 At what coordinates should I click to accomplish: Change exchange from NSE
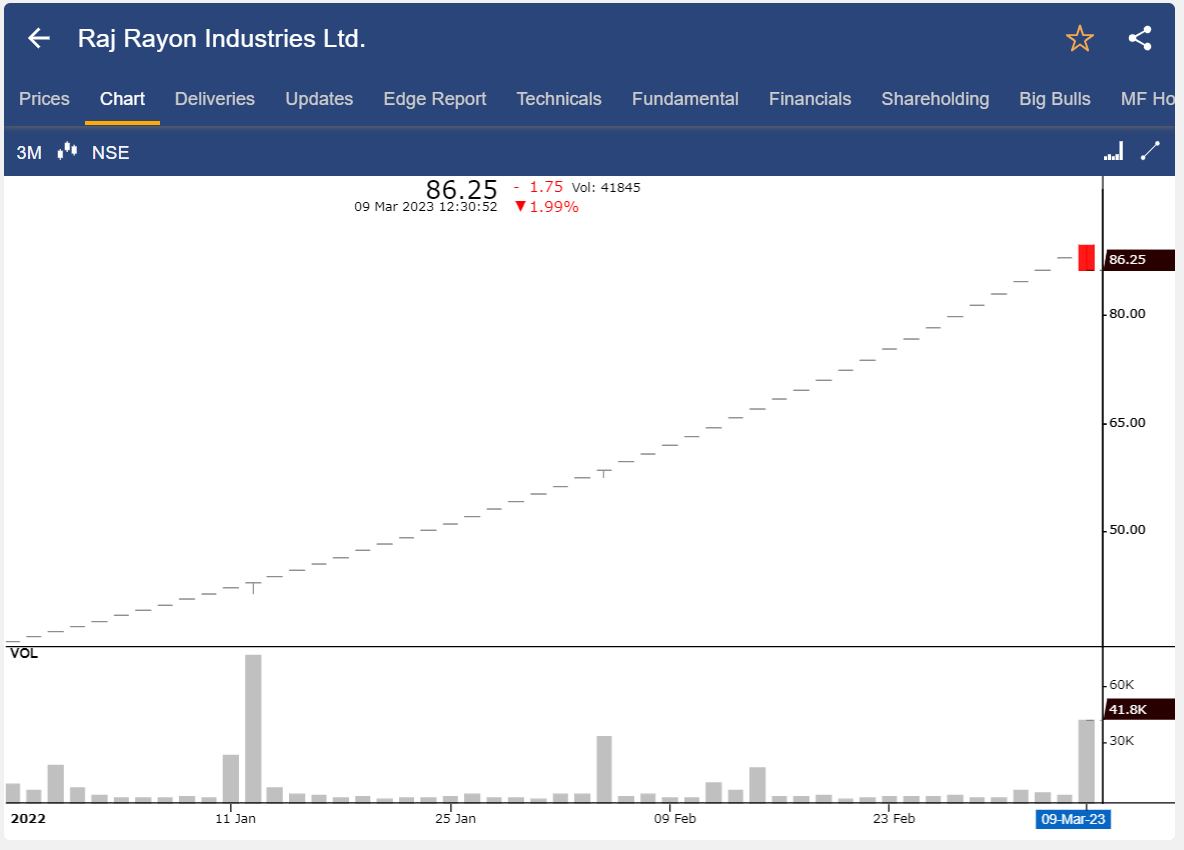click(110, 152)
